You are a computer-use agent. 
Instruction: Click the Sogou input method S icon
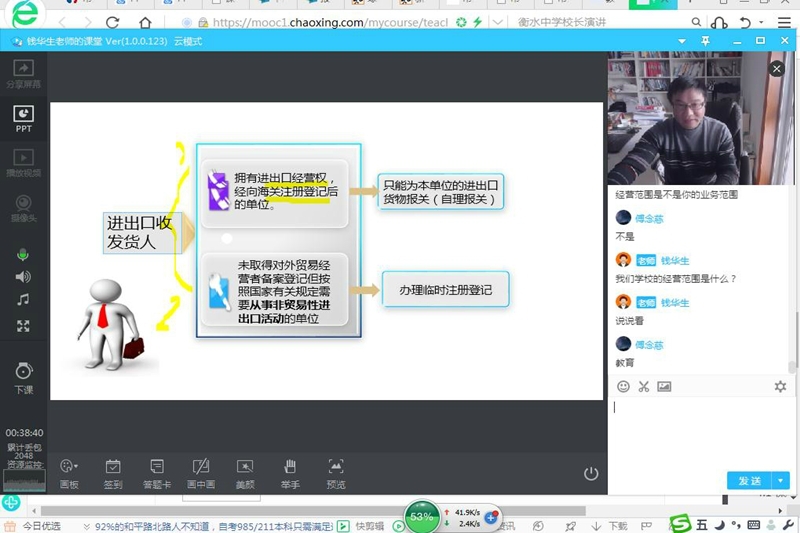pyautogui.click(x=680, y=524)
